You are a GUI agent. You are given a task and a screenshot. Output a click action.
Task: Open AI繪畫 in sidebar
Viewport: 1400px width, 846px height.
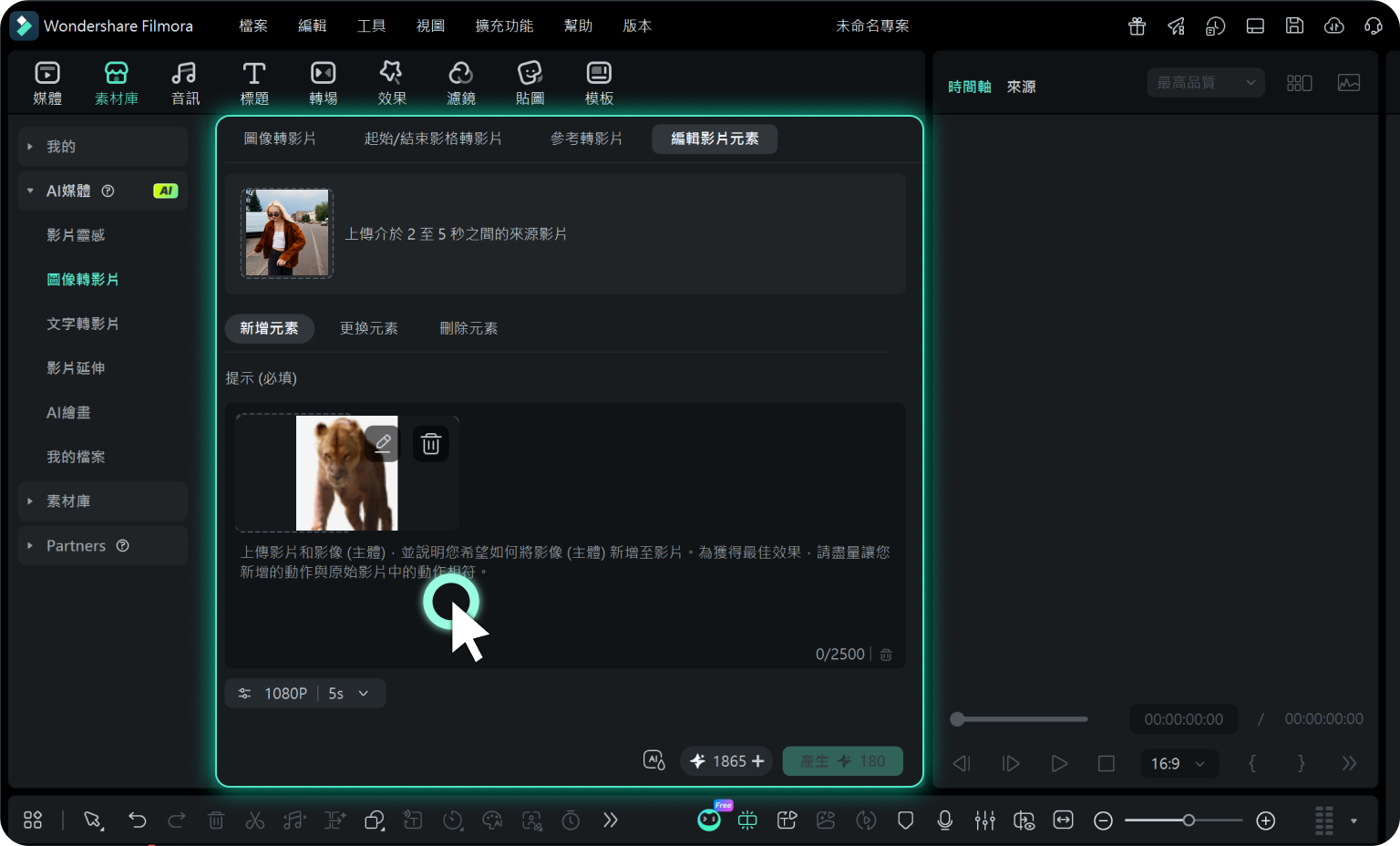point(68,412)
